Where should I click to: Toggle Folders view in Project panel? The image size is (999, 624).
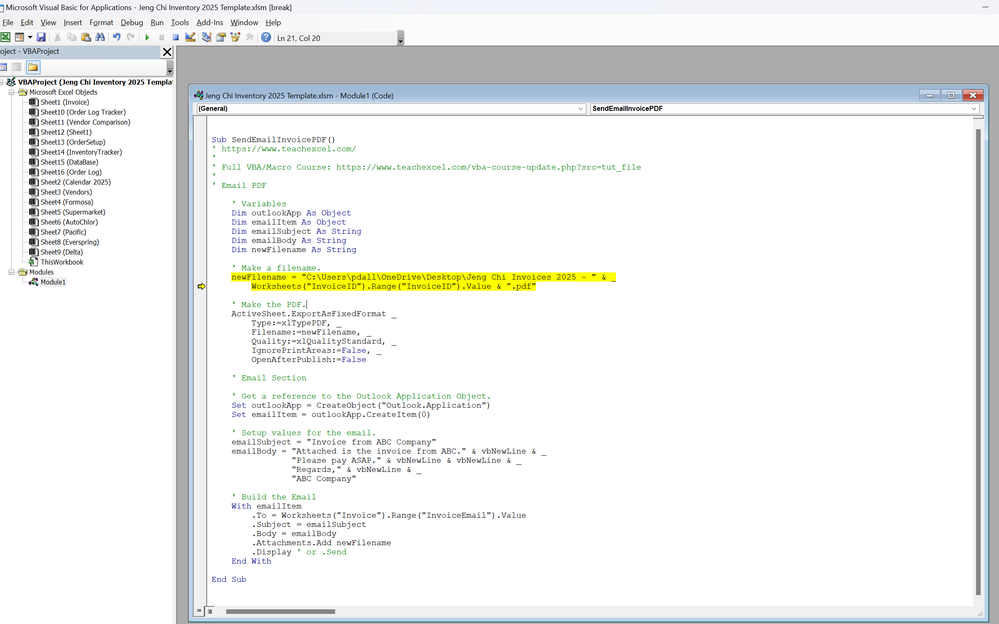(x=33, y=67)
